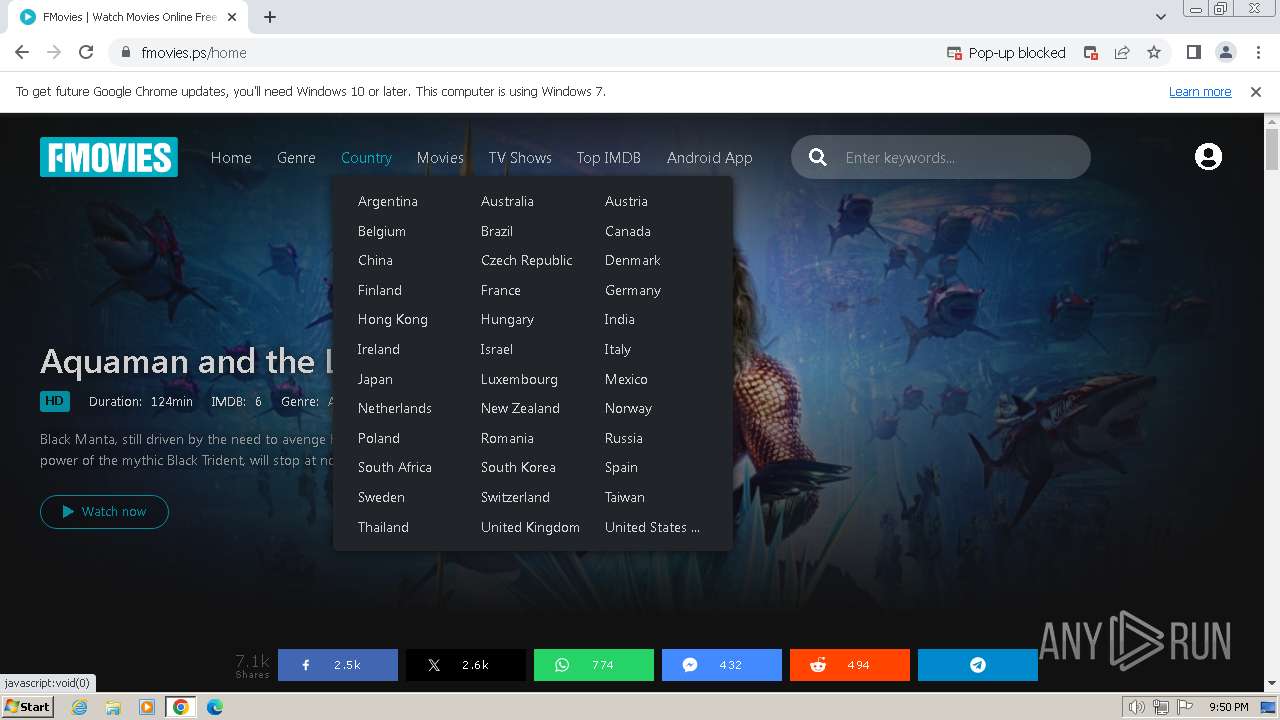Screen dimensions: 1280x720
Task: Share on Facebook button
Action: [x=338, y=665]
